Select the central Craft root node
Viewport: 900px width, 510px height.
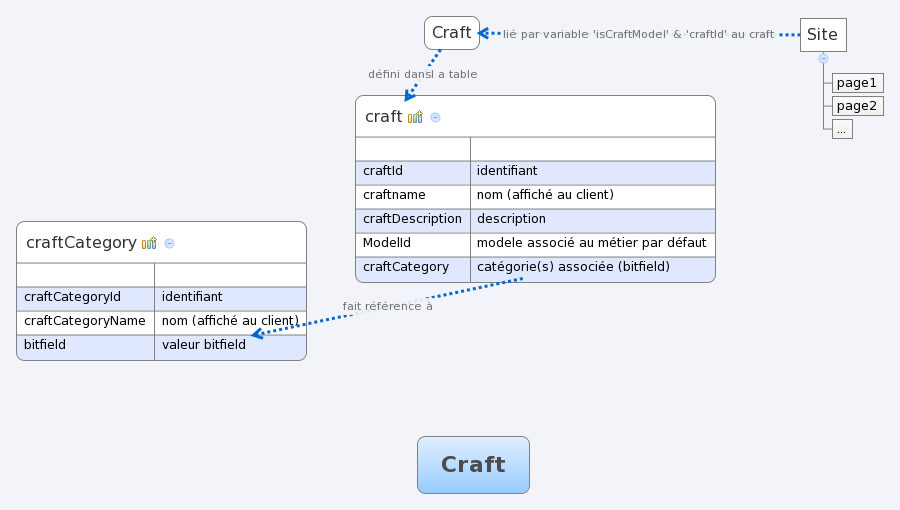click(473, 465)
